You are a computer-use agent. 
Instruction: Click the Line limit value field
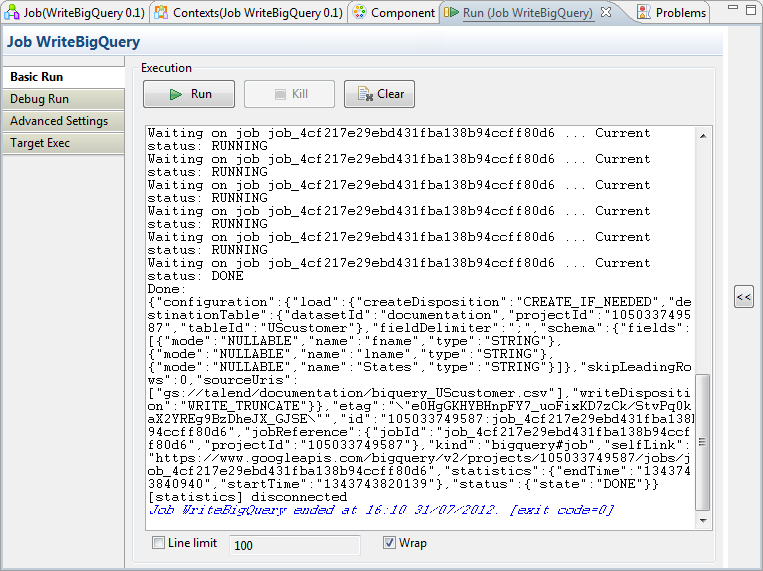[x=294, y=545]
